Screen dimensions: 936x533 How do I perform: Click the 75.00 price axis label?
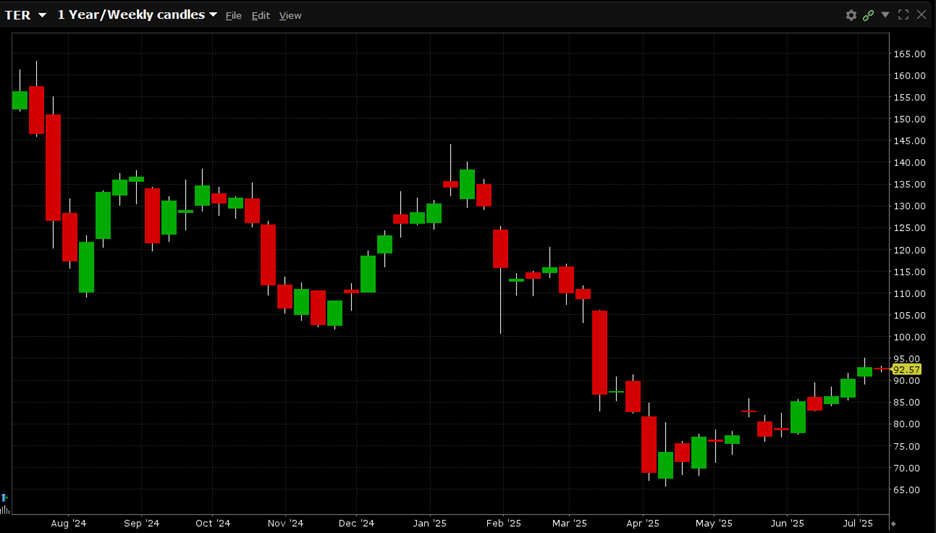click(x=909, y=446)
